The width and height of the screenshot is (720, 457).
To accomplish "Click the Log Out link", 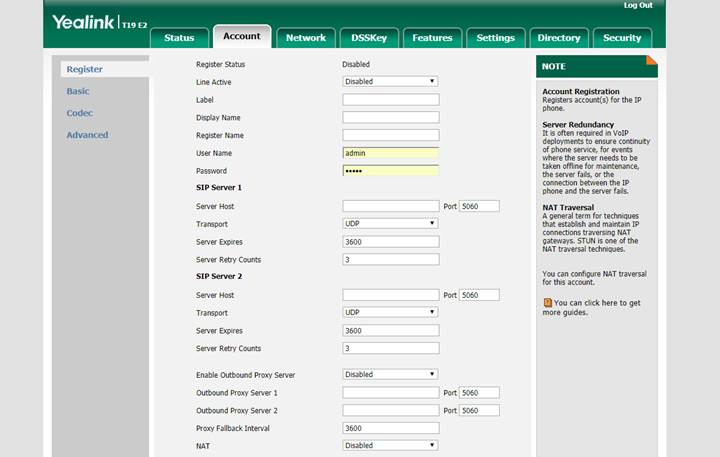I will click(637, 5).
